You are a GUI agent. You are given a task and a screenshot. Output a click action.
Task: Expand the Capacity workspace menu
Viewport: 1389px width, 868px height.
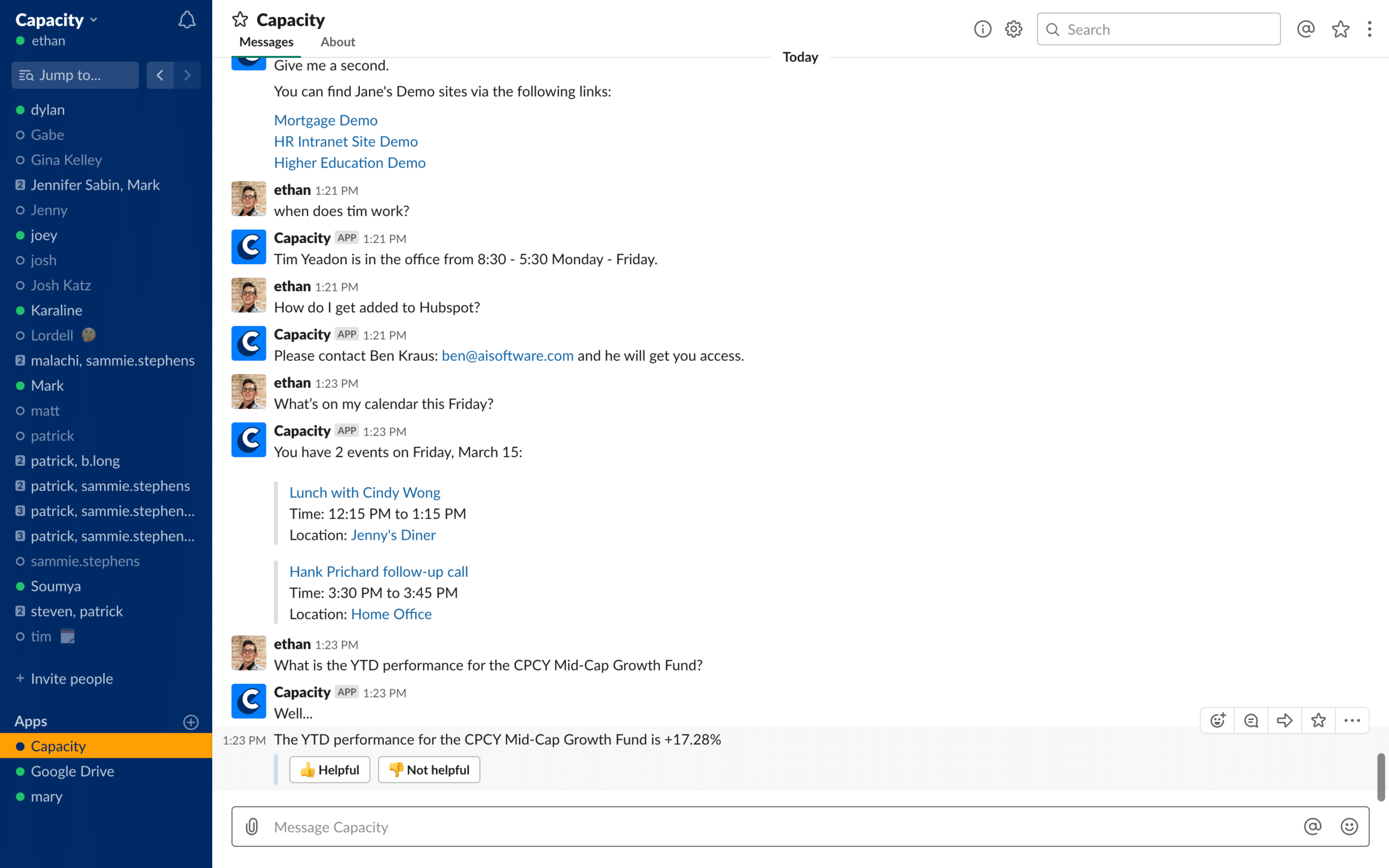point(56,20)
